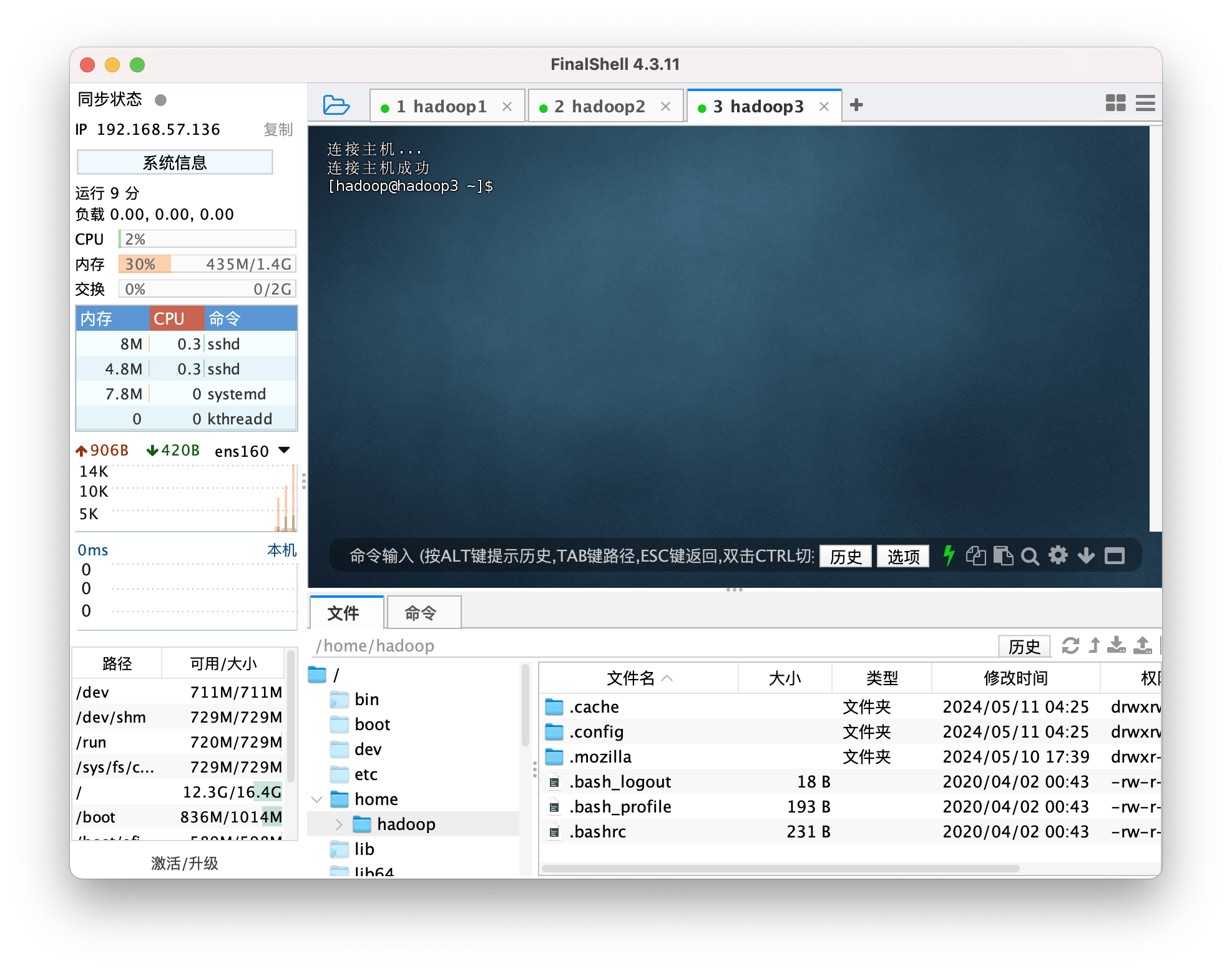This screenshot has height=971, width=1232.
Task: Open the connection manager folder icon
Action: click(336, 105)
